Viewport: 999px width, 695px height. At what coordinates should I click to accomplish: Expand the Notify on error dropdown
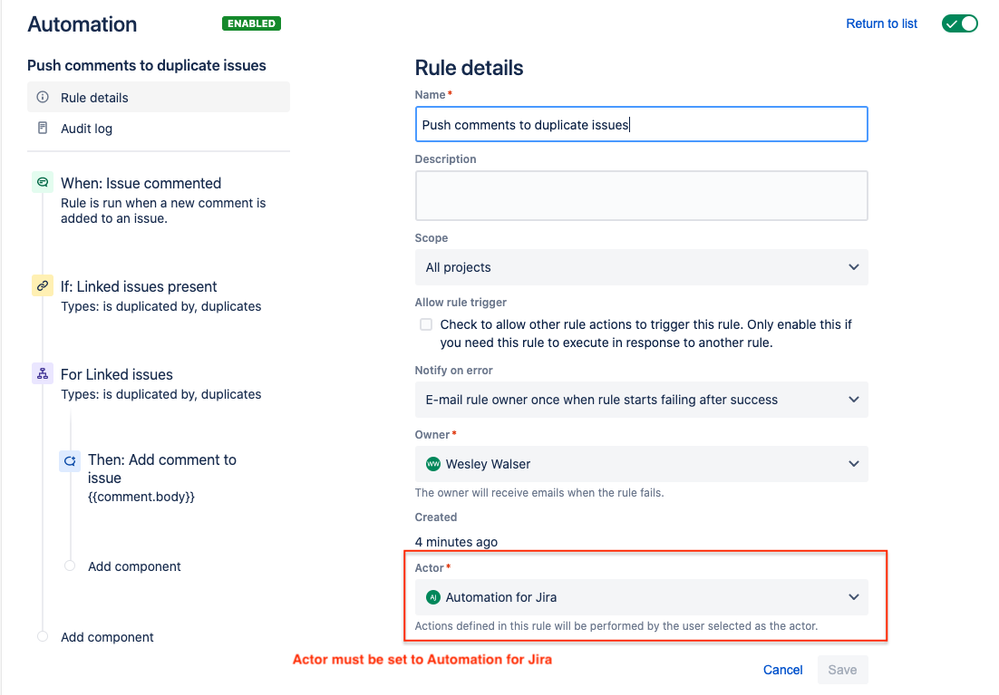(x=641, y=400)
